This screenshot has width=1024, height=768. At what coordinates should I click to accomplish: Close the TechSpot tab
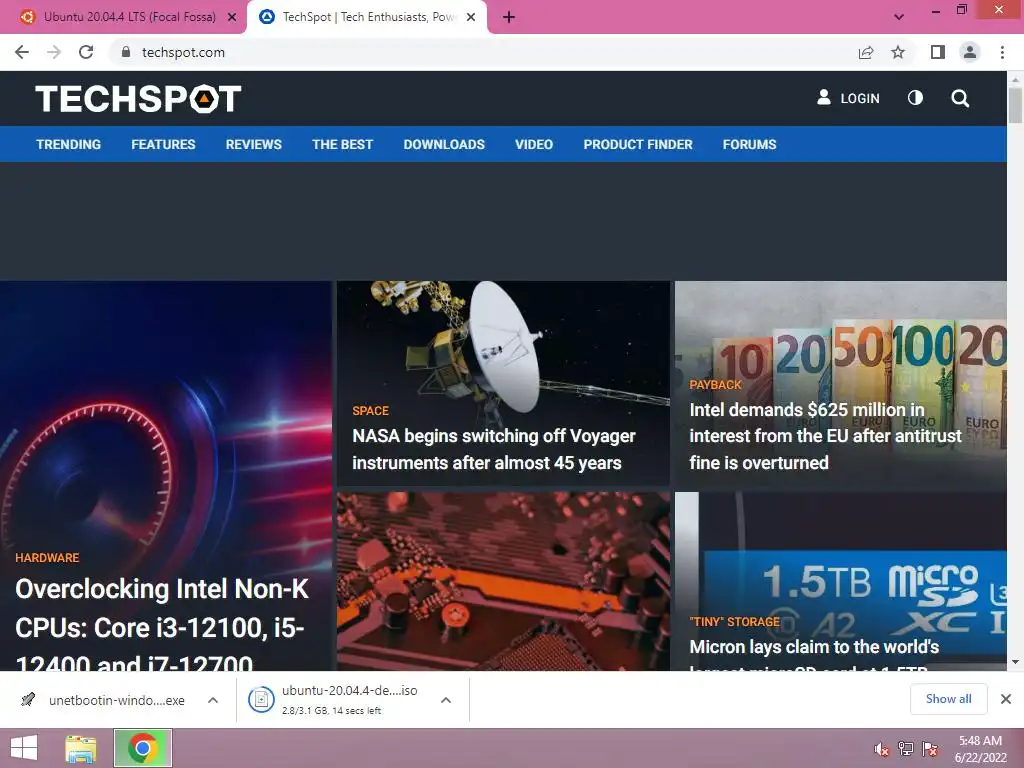[x=471, y=17]
